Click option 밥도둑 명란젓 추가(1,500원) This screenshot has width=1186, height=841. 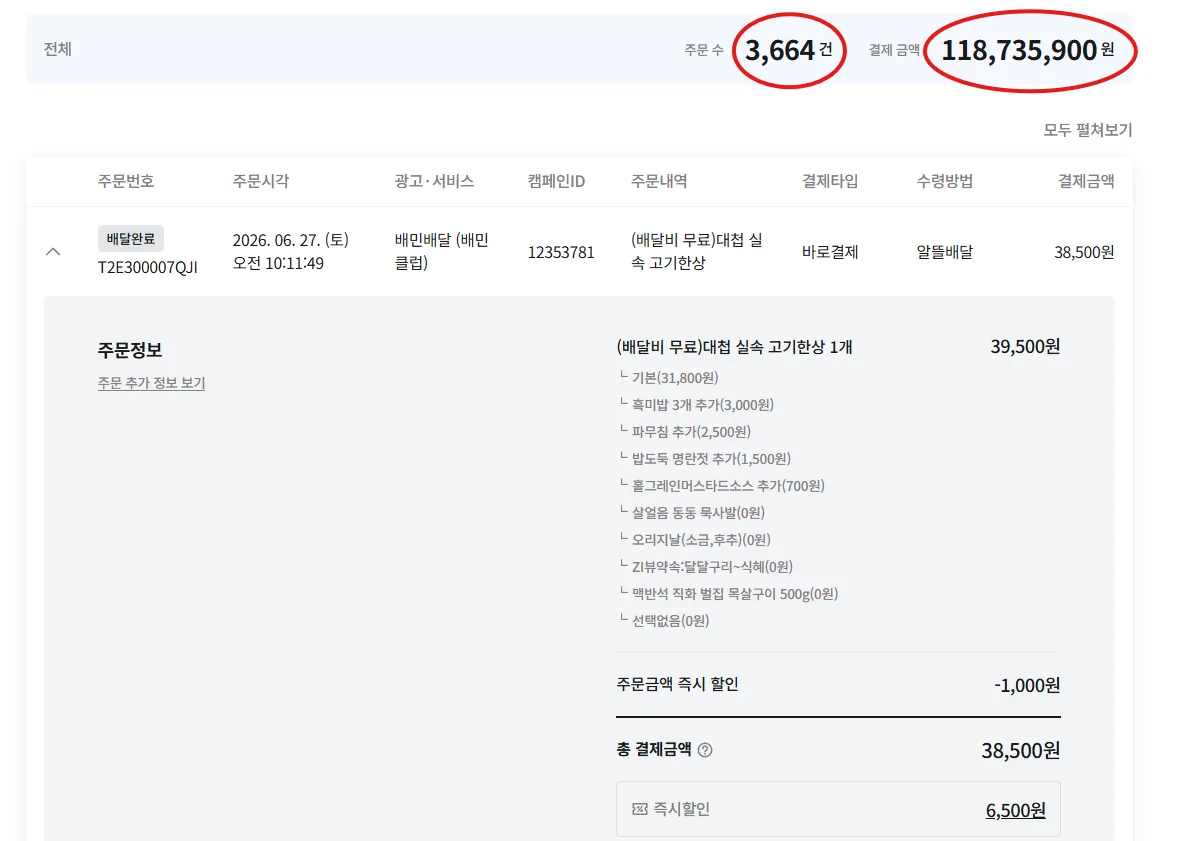(711, 459)
